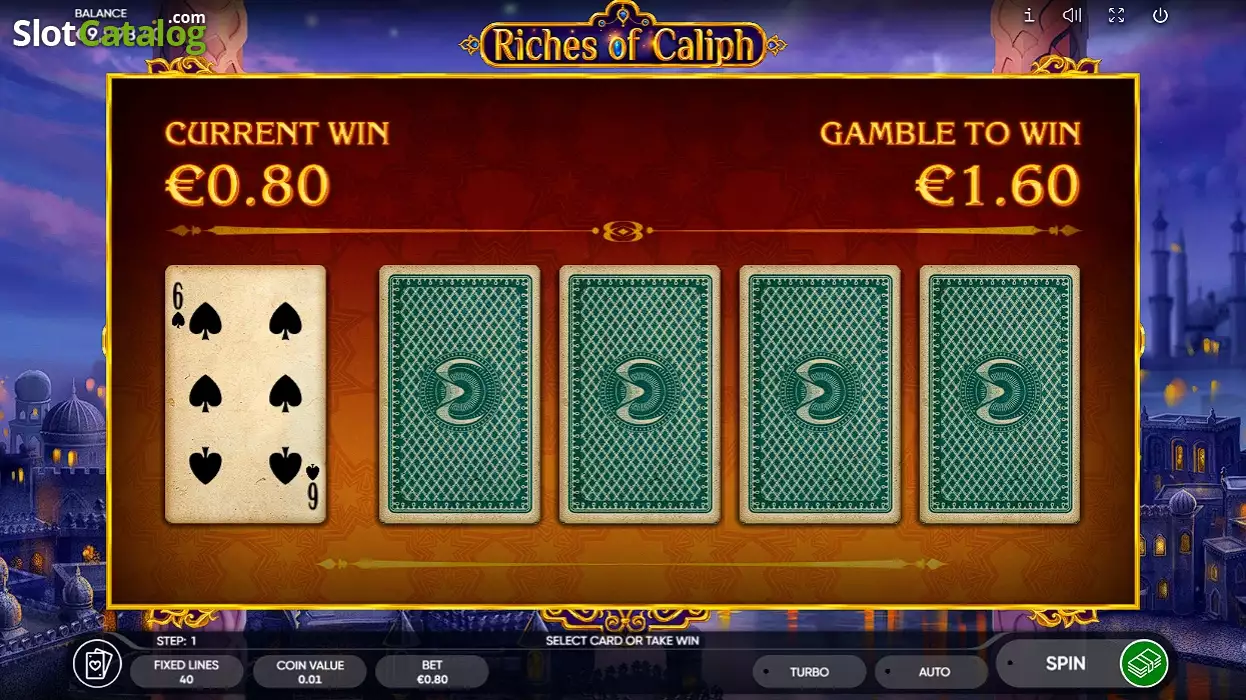
Task: Open the Coin Value selector
Action: [x=310, y=671]
